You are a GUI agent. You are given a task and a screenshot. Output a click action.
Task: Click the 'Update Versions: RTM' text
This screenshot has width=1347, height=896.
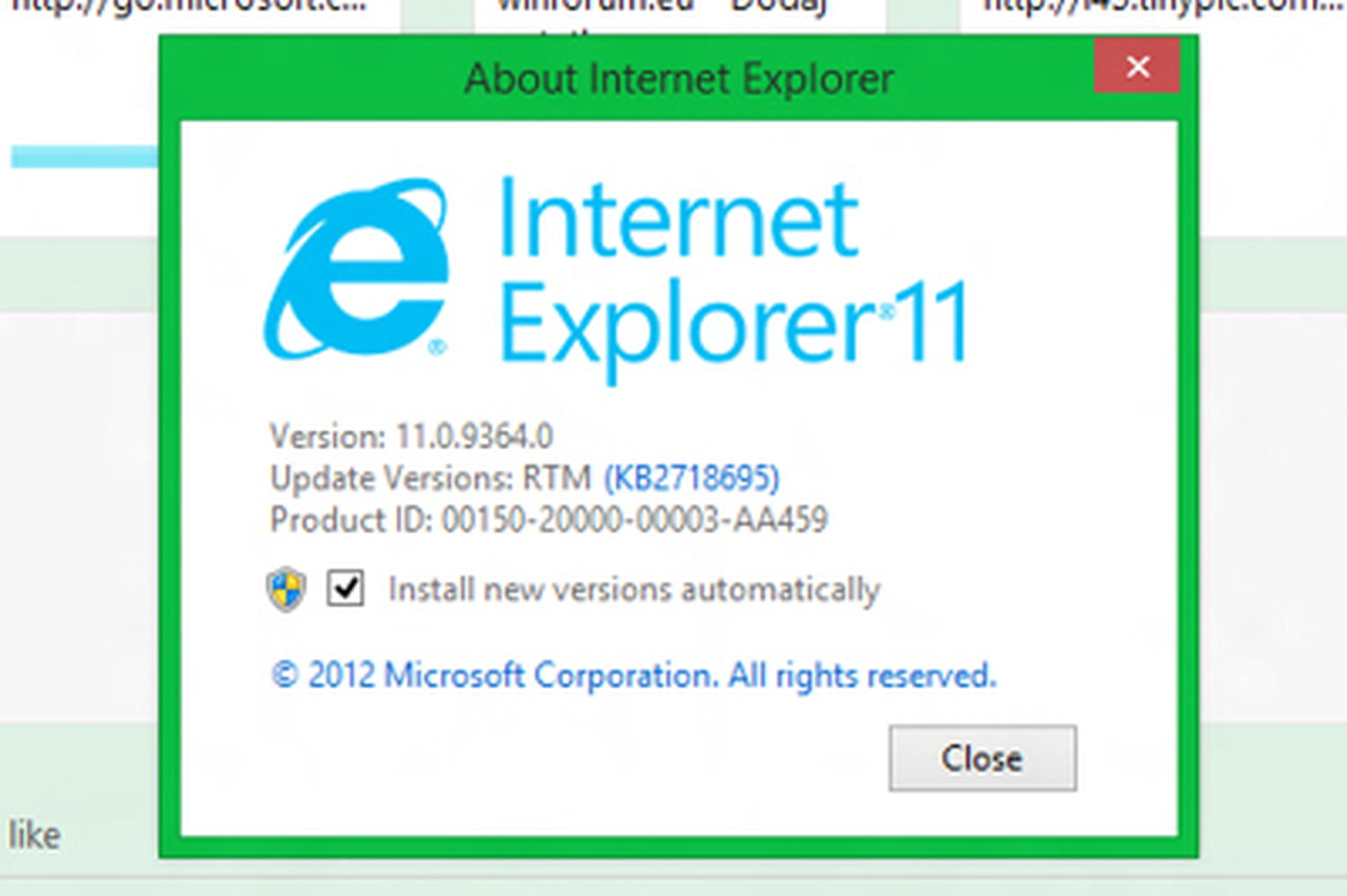point(431,479)
